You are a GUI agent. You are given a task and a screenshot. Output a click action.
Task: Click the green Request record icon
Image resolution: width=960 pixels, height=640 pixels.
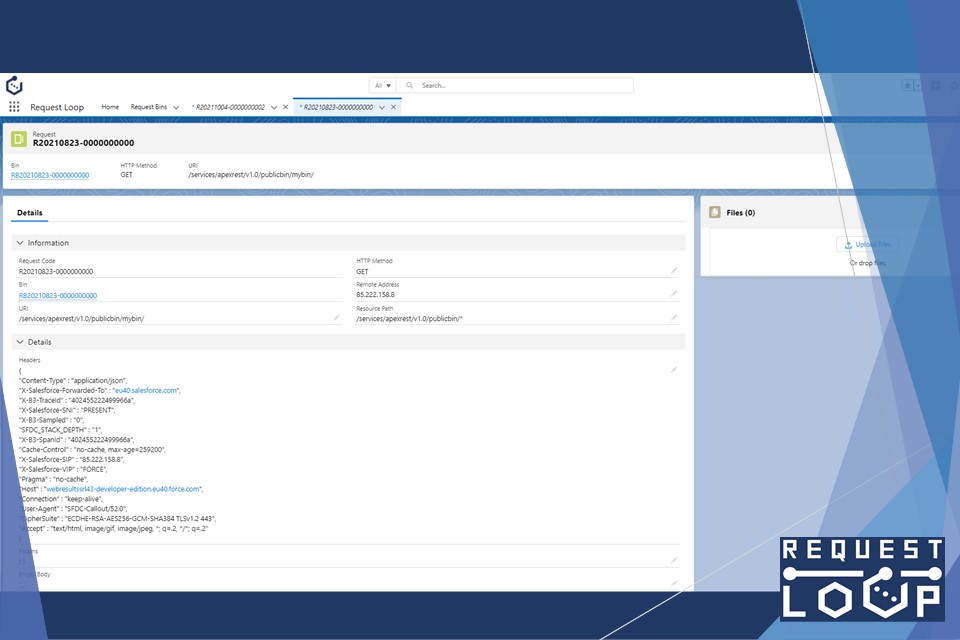19,139
